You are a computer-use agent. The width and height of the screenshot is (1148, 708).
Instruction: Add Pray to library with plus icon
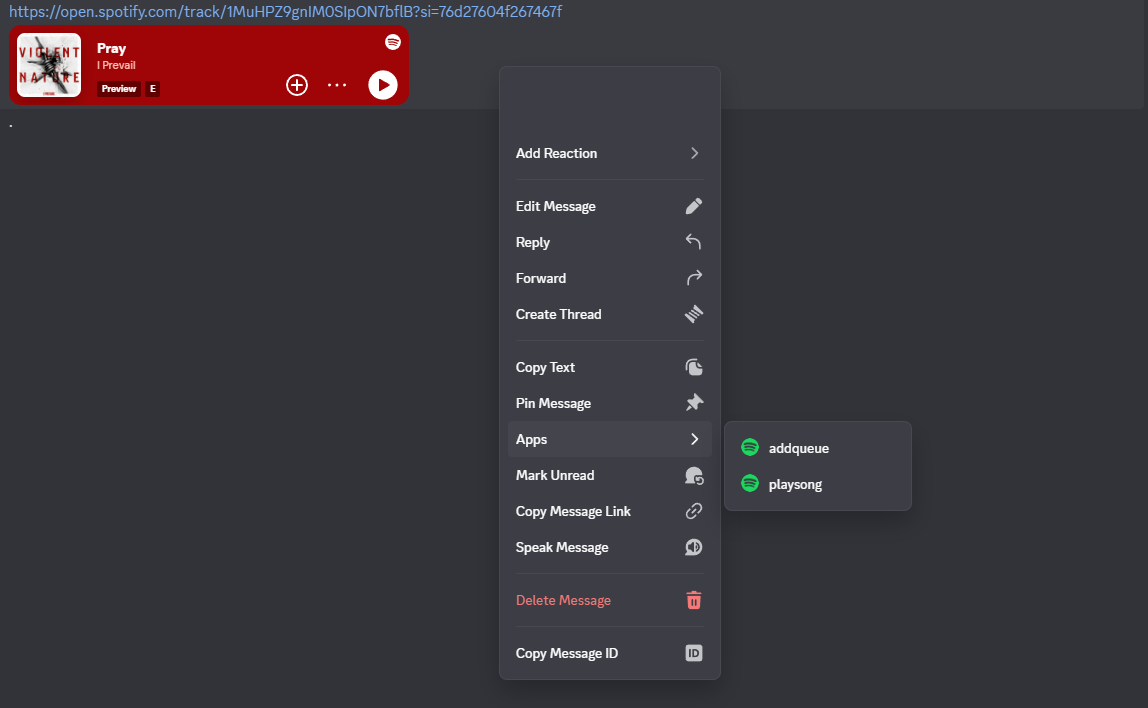297,85
